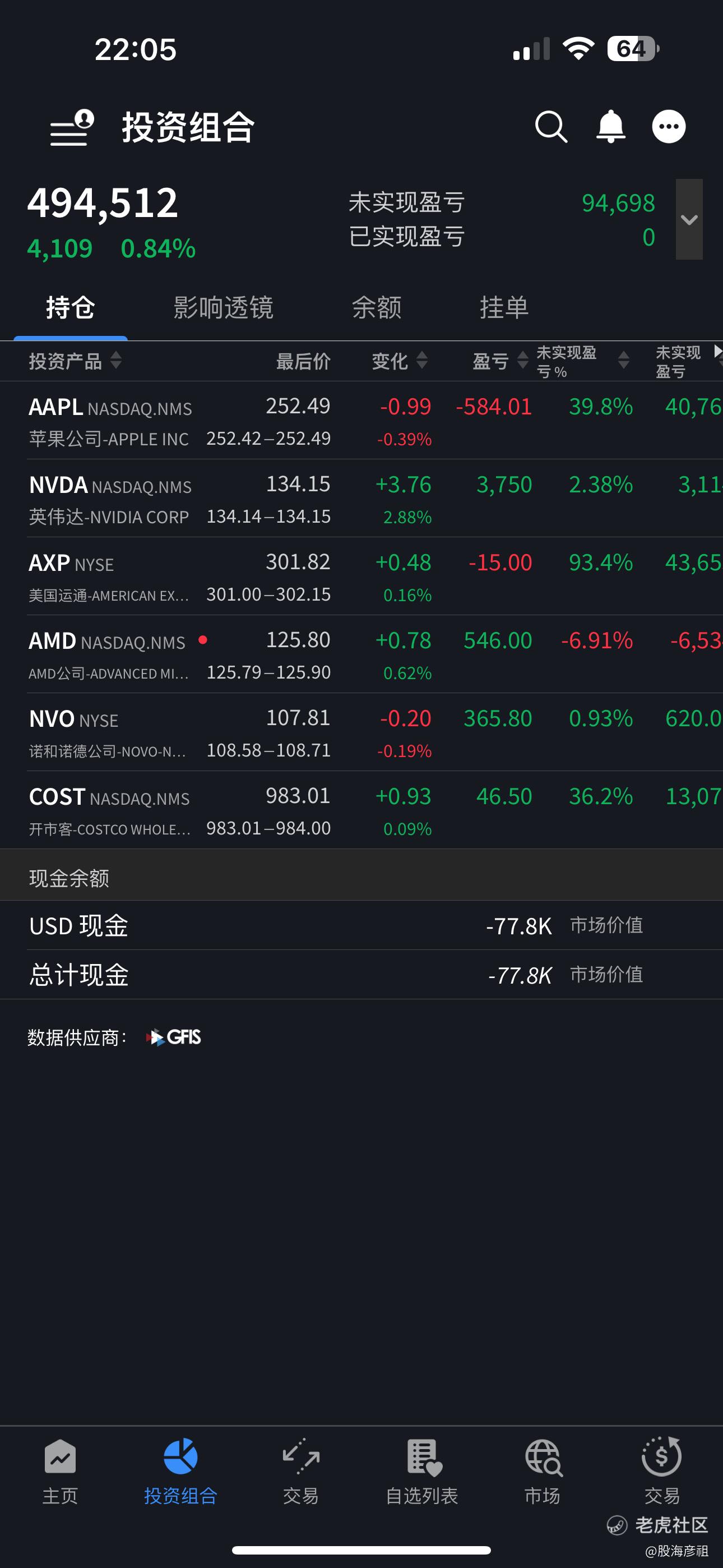Viewport: 723px width, 1568px height.
Task: Open the more options ellipsis button
Action: click(668, 127)
